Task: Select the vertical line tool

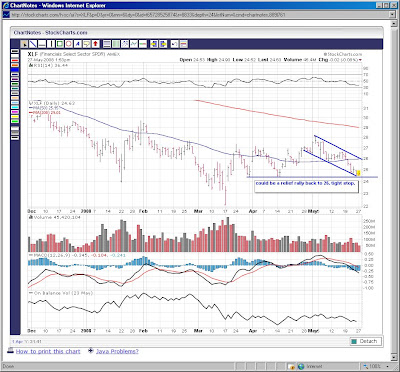Action: click(x=51, y=44)
